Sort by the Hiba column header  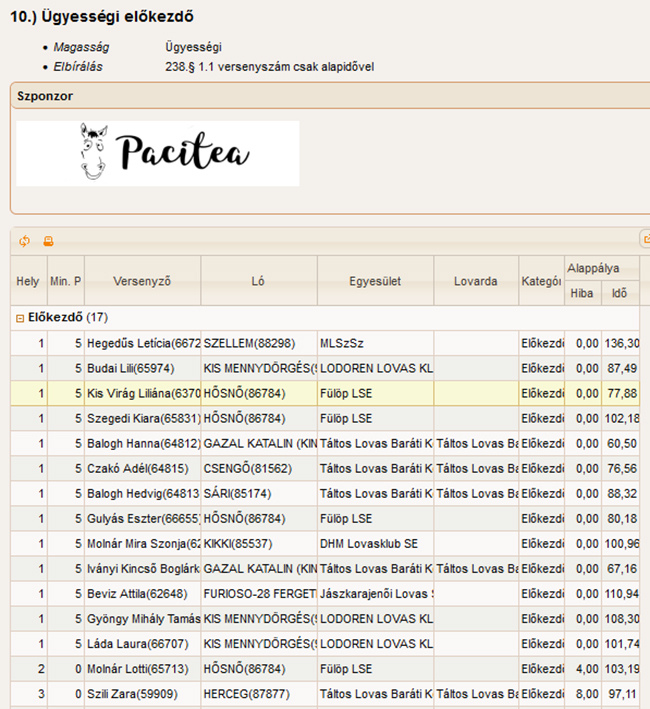581,293
